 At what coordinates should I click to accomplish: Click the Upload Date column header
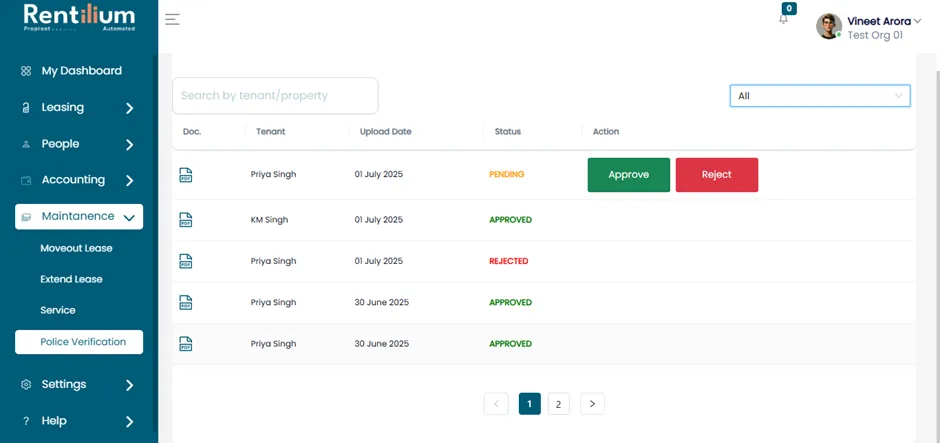tap(385, 132)
